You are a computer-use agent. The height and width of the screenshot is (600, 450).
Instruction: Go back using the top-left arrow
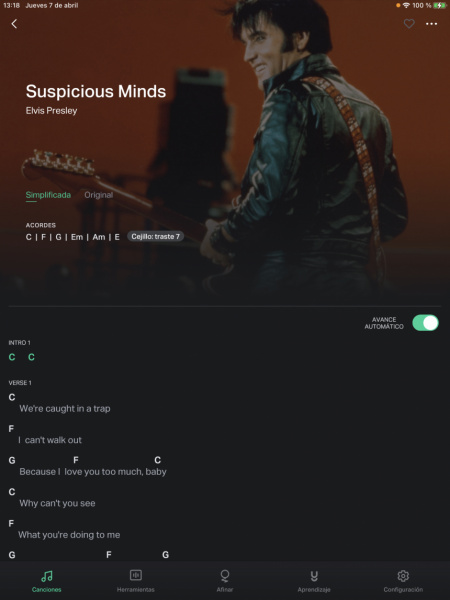coord(14,24)
